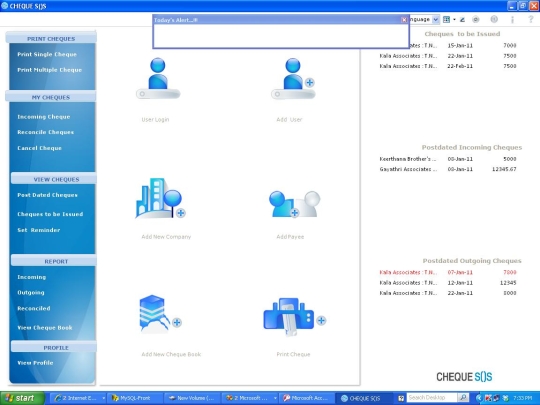Select outgoing cheque with amount 12345
This screenshot has height=405, width=540.
click(x=448, y=283)
